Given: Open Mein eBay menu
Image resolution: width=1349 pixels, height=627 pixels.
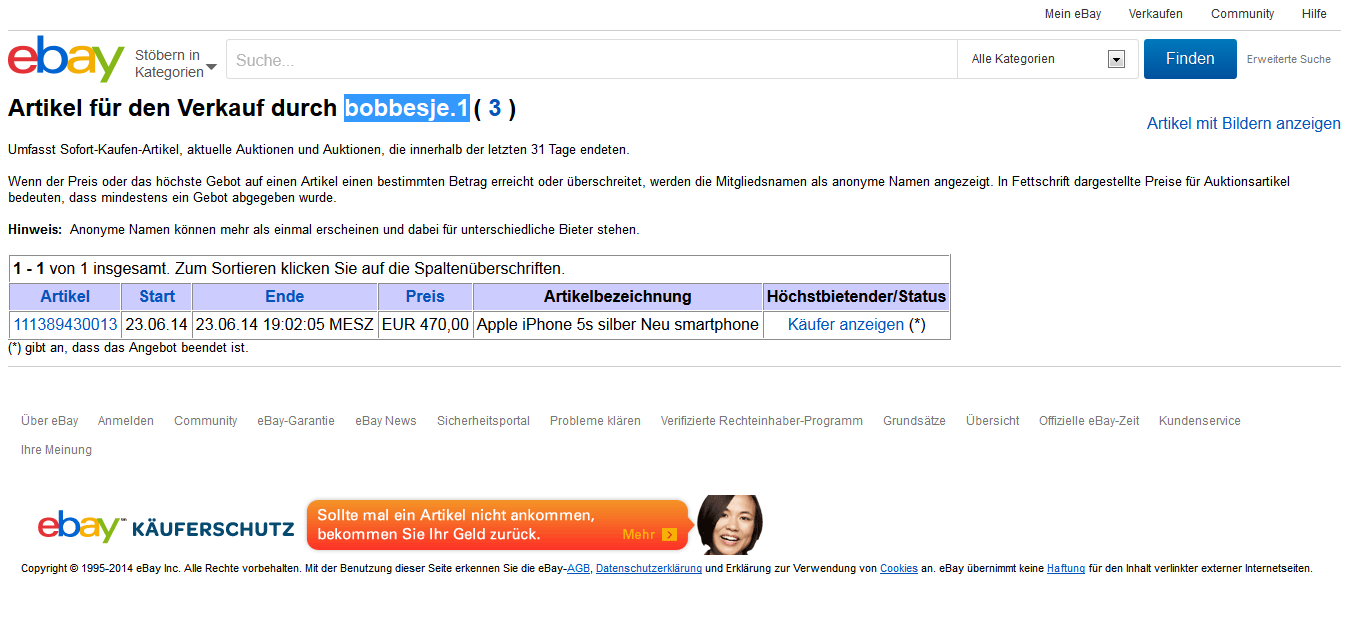Looking at the screenshot, I should tap(1073, 14).
